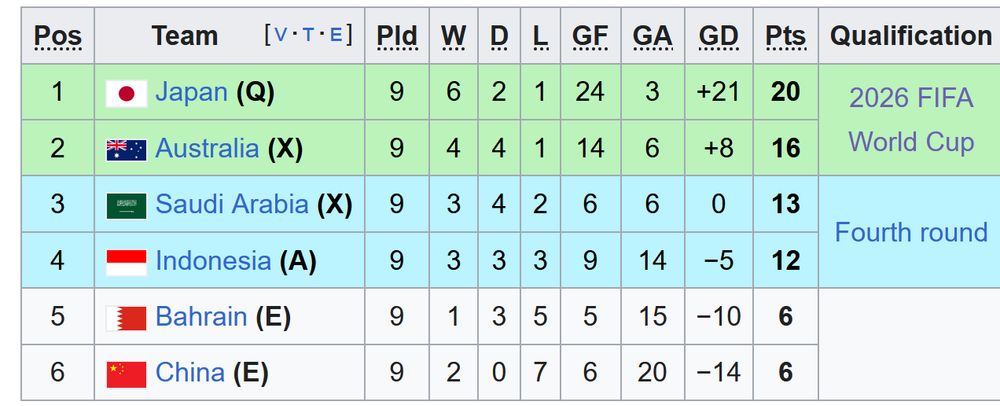This screenshot has width=1000, height=406.
Task: Follow the Fourth round link
Action: click(x=910, y=233)
